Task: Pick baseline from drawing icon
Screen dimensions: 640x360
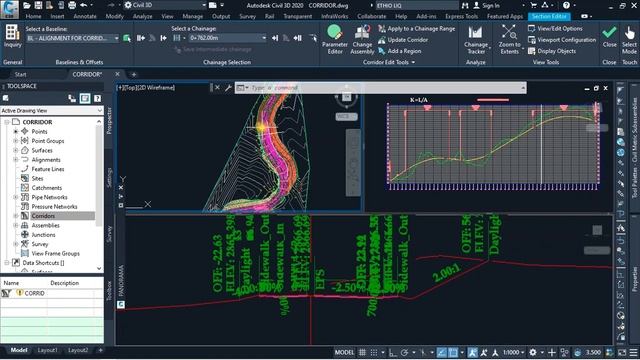Action: [127, 38]
